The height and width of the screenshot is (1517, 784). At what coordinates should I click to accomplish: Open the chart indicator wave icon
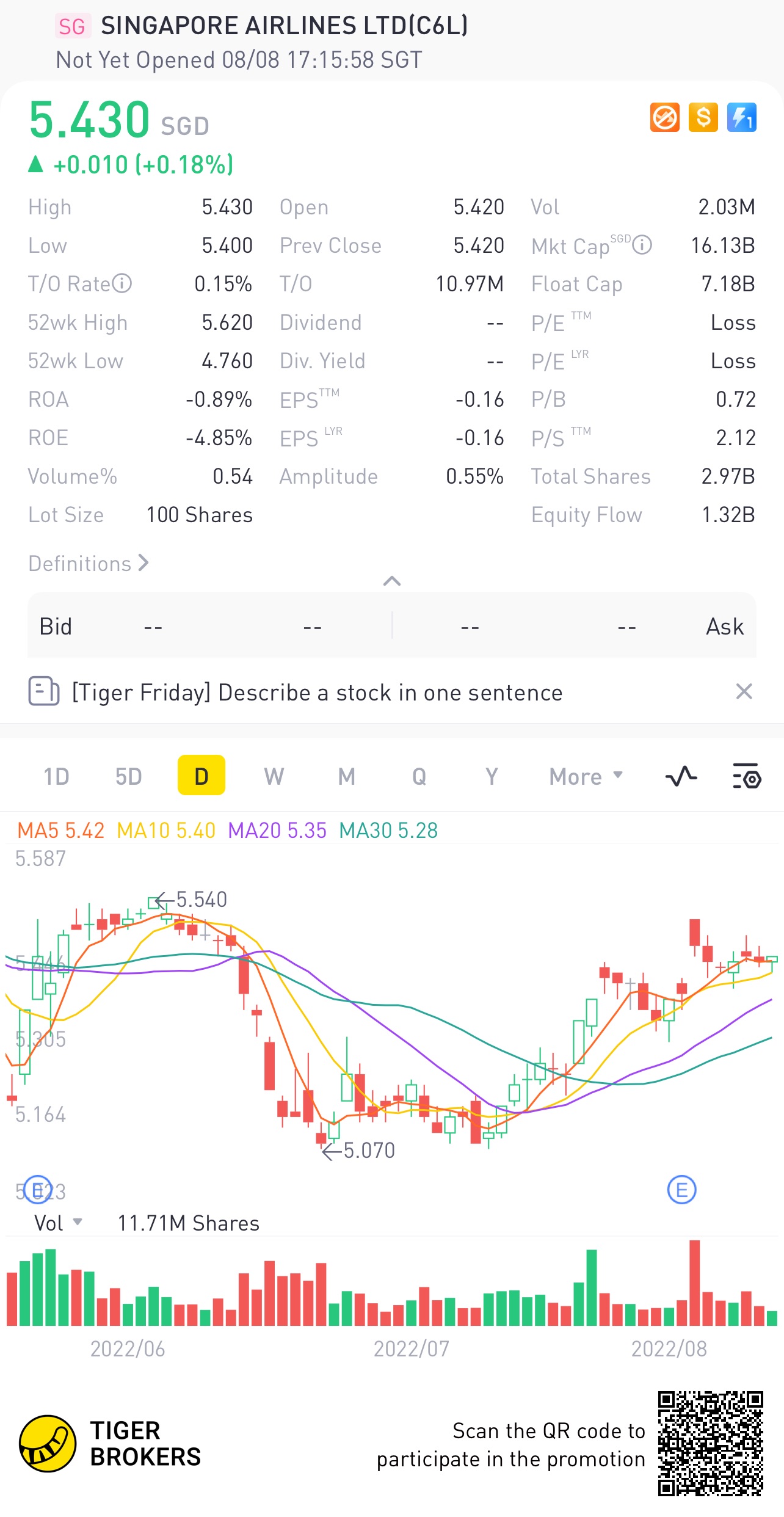click(681, 777)
